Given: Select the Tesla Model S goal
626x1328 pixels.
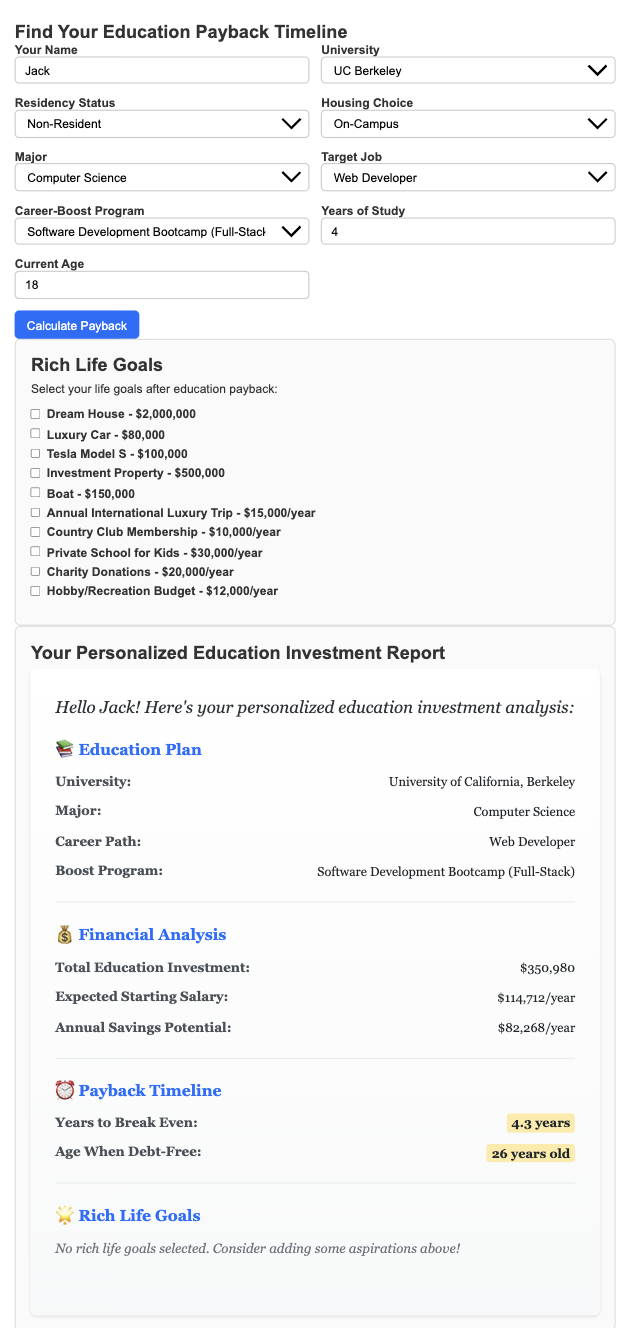Looking at the screenshot, I should click(x=35, y=453).
